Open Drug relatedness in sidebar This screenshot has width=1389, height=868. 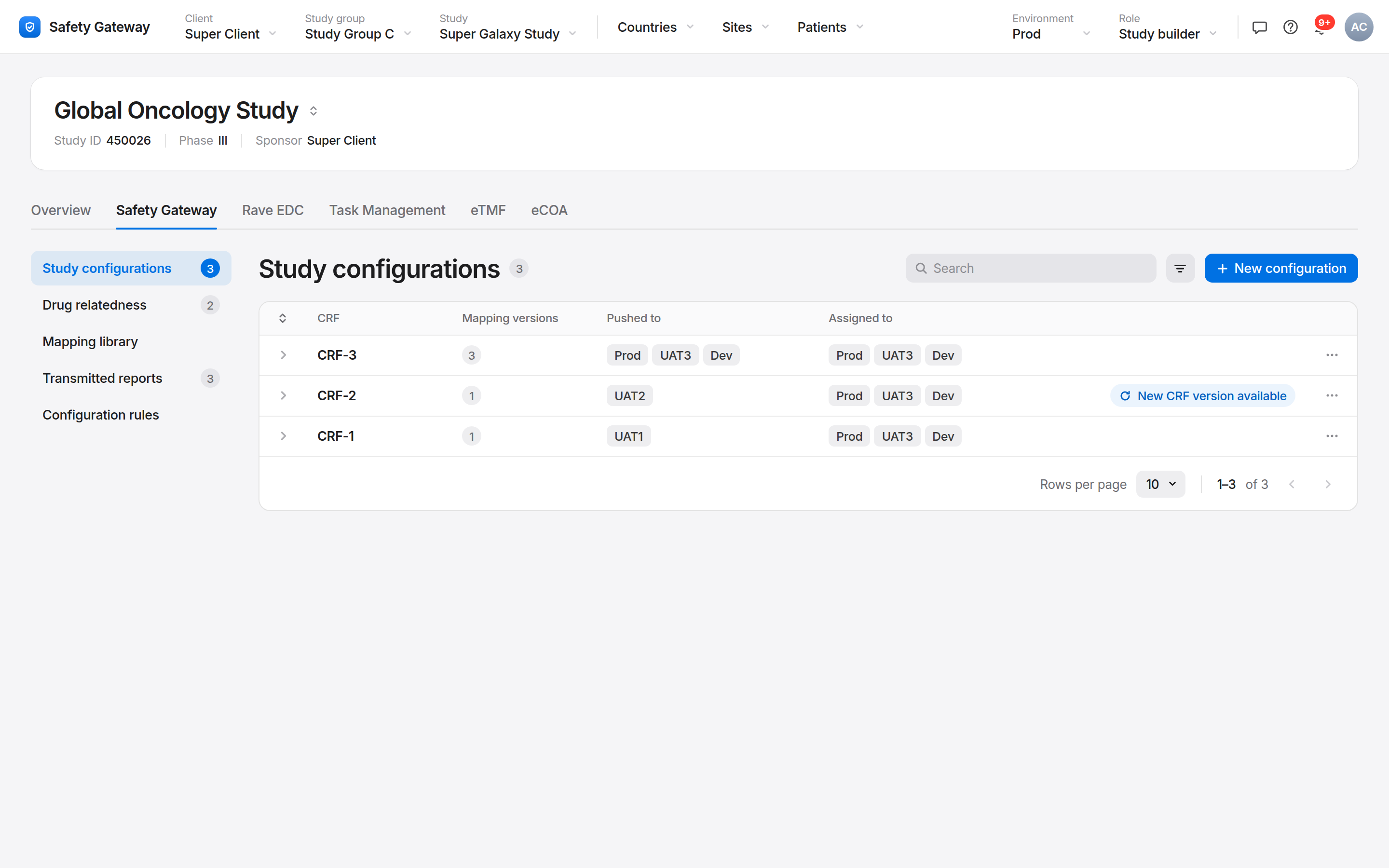[x=131, y=305]
